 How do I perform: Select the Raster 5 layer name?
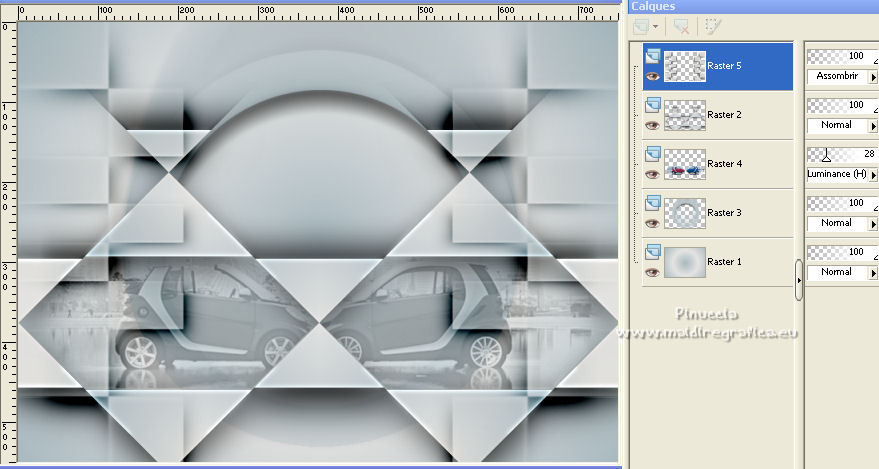pos(724,66)
